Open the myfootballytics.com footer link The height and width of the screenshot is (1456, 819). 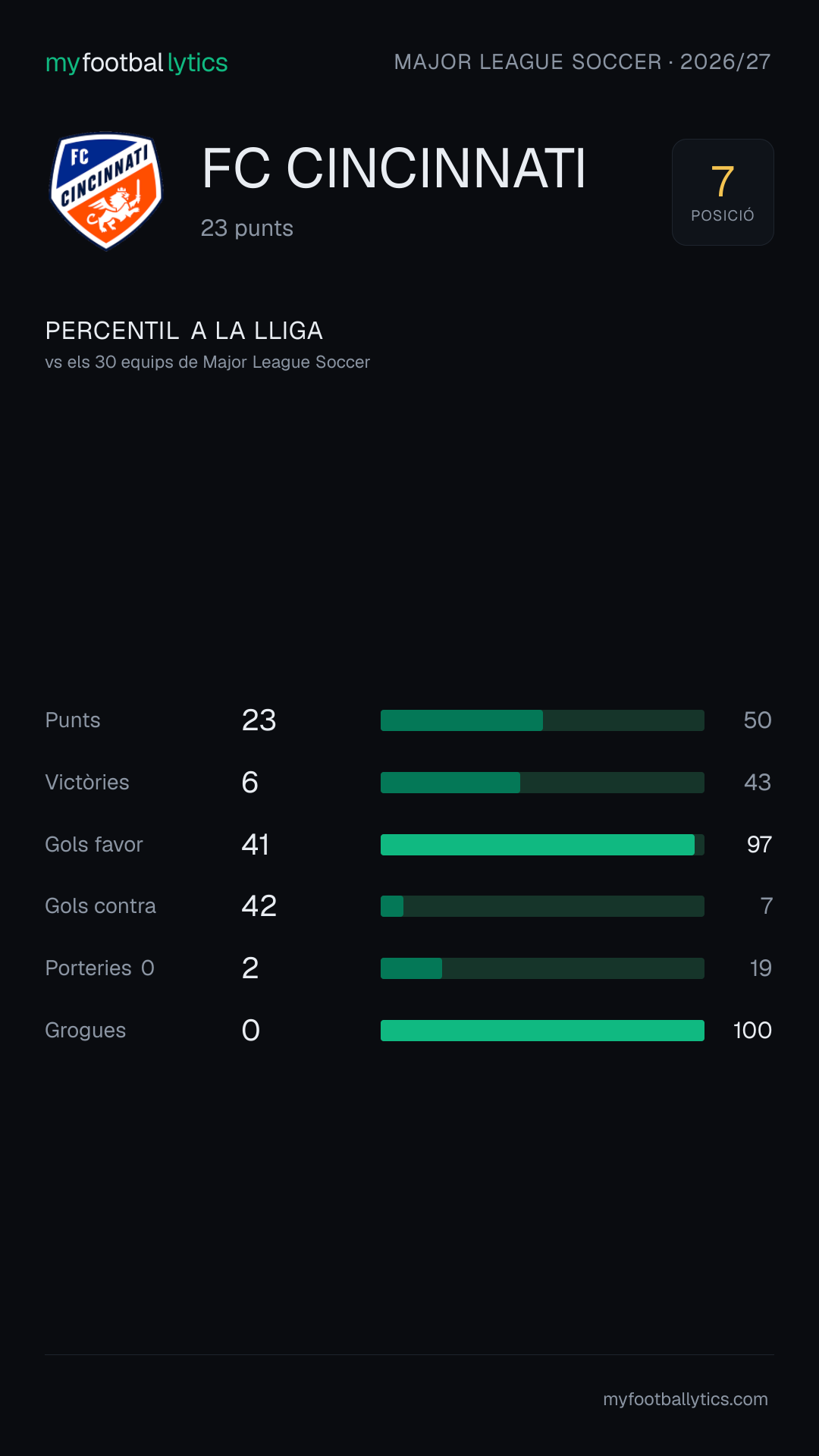(x=686, y=1399)
